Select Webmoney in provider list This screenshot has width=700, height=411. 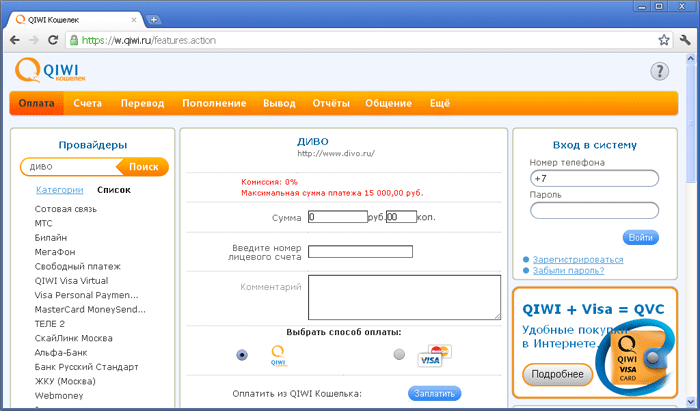(x=59, y=395)
